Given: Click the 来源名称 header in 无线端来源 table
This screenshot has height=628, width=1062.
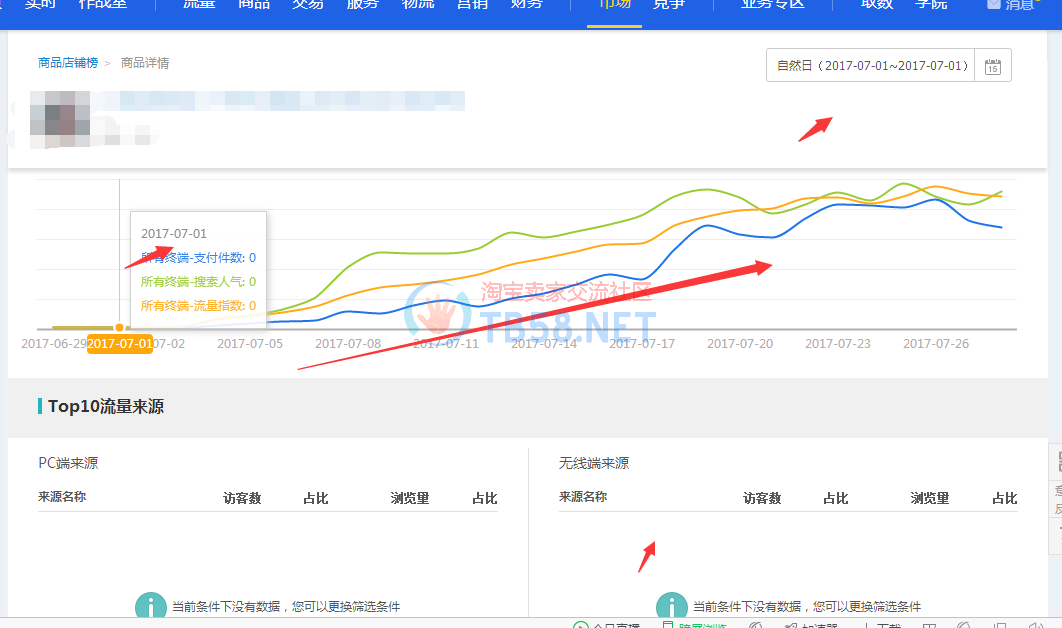Looking at the screenshot, I should coord(583,497).
